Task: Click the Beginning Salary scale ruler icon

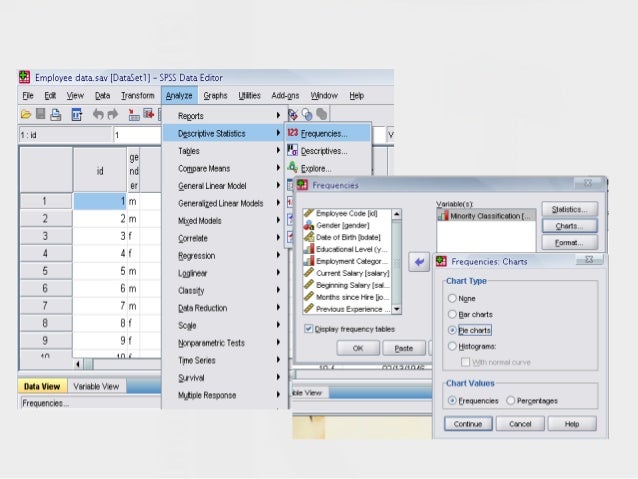Action: [309, 285]
